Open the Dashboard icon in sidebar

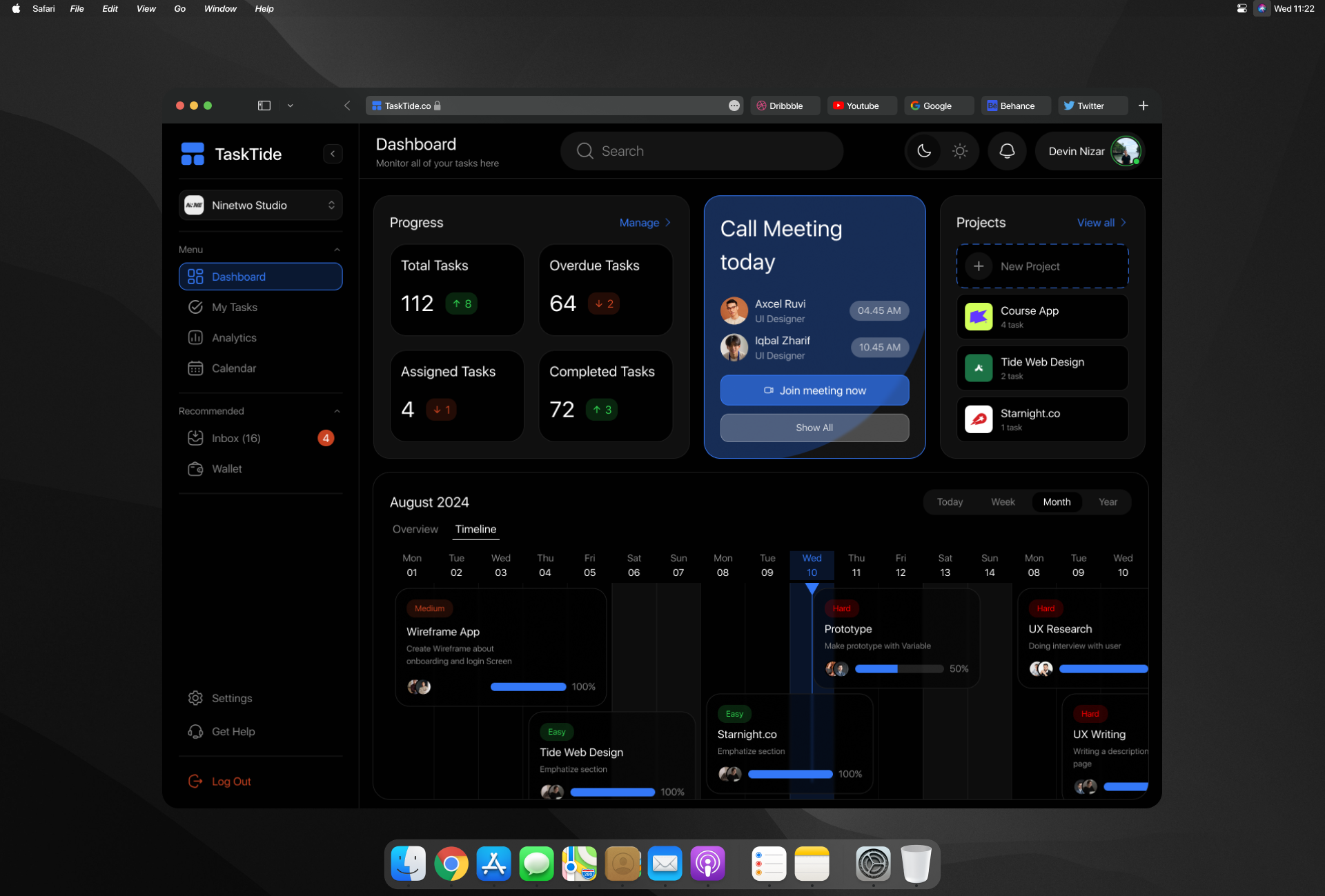(195, 276)
